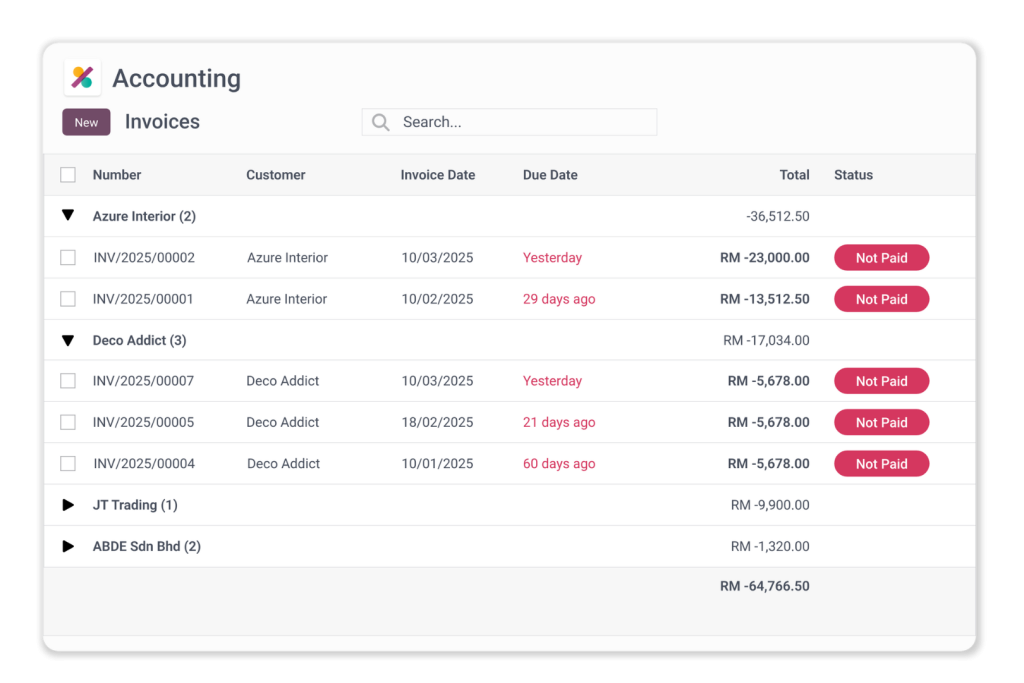
Task: Sort by the Customer column header
Action: click(x=275, y=175)
